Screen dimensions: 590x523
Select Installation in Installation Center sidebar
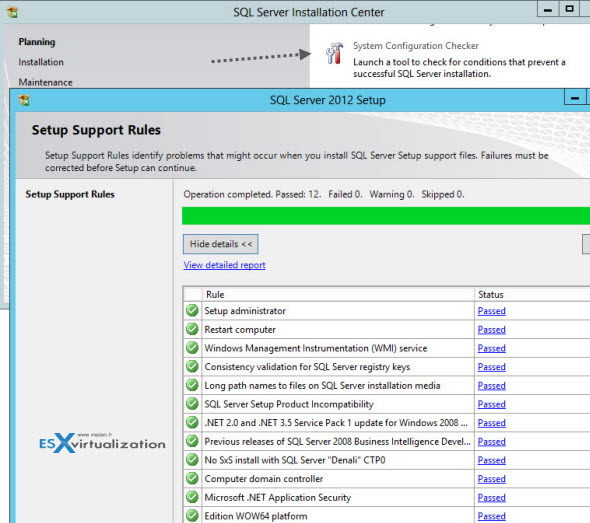41,62
